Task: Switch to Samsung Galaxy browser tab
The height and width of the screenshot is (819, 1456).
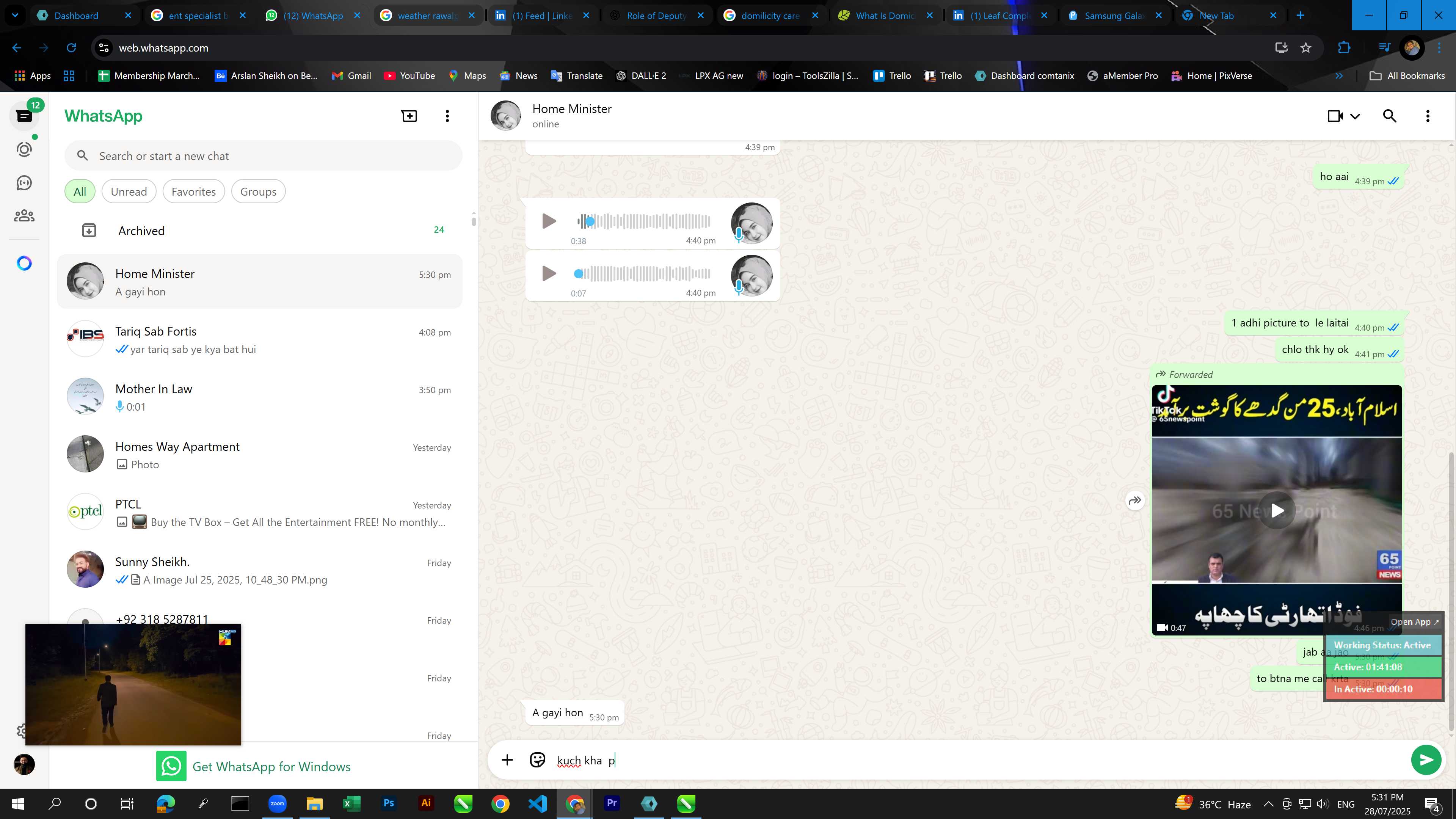Action: pyautogui.click(x=1115, y=15)
